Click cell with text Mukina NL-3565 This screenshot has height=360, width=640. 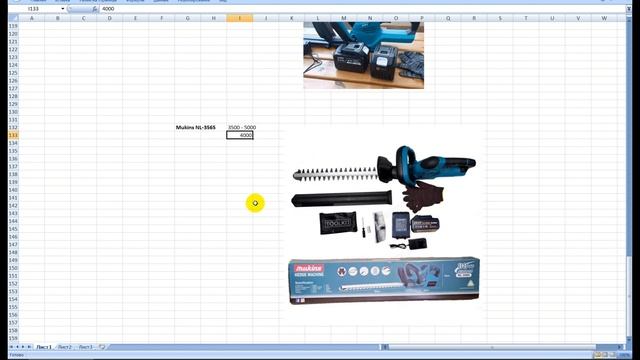196,127
